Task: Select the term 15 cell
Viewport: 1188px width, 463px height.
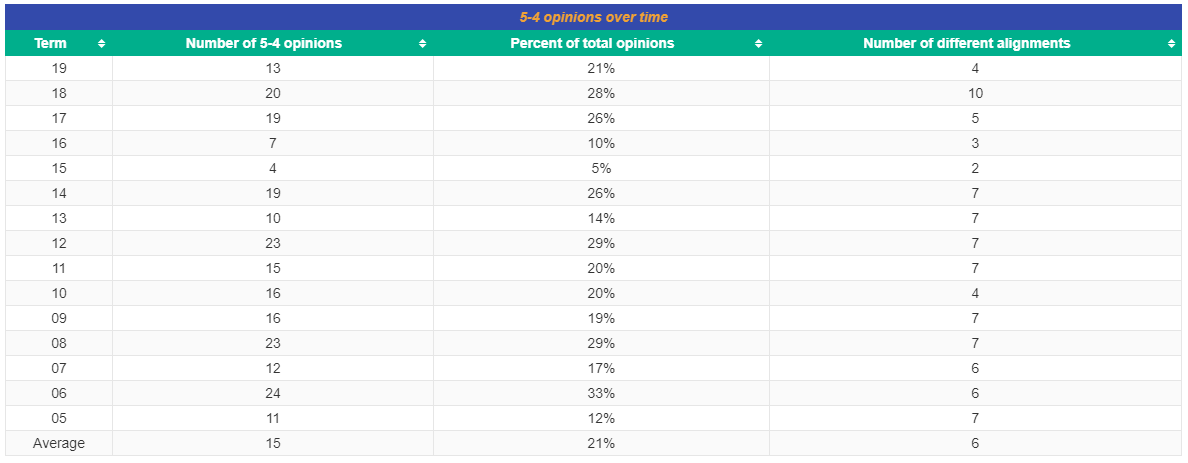Action: pyautogui.click(x=59, y=168)
